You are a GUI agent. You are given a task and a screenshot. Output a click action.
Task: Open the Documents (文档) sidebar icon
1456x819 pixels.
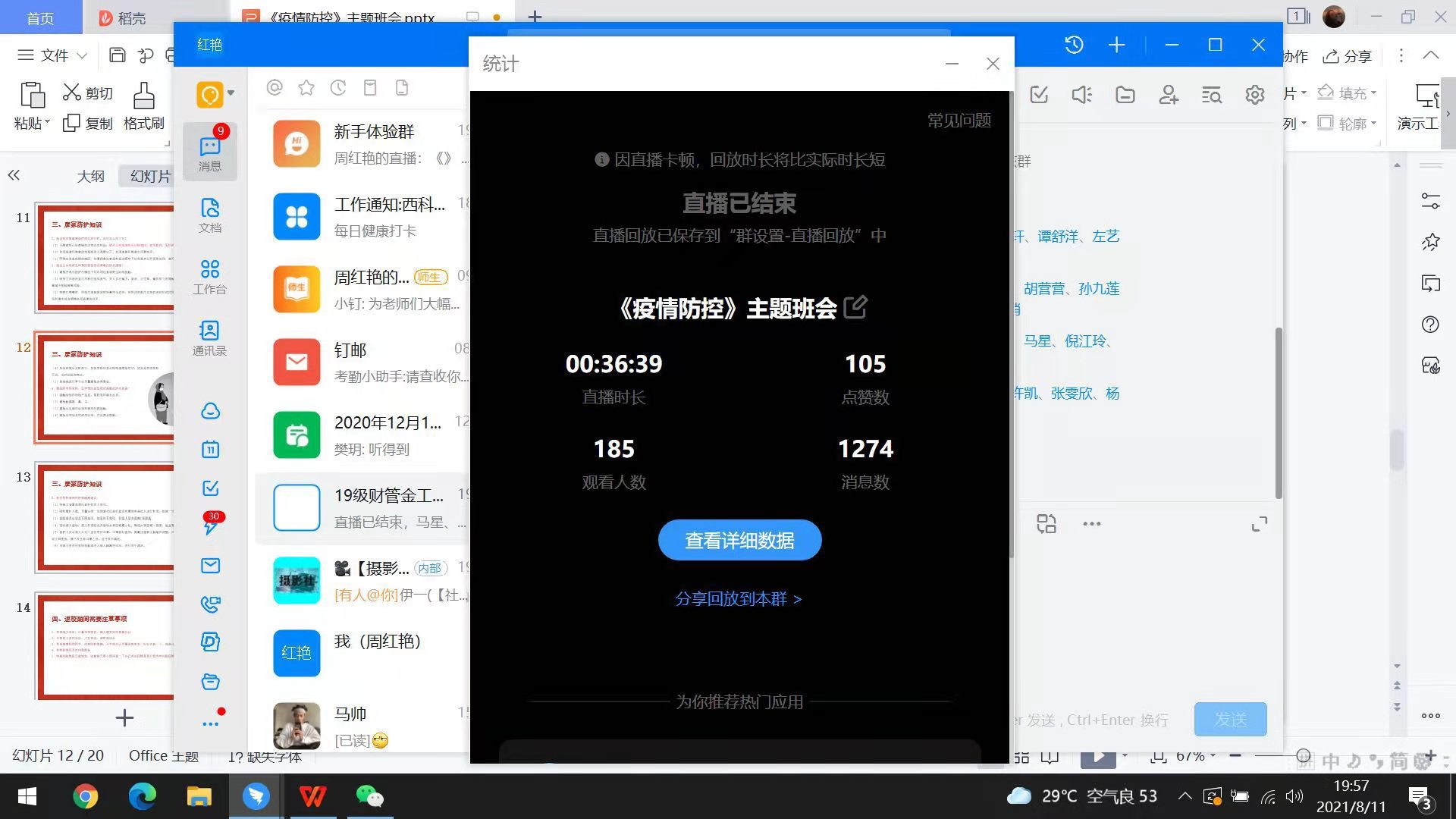click(x=210, y=215)
